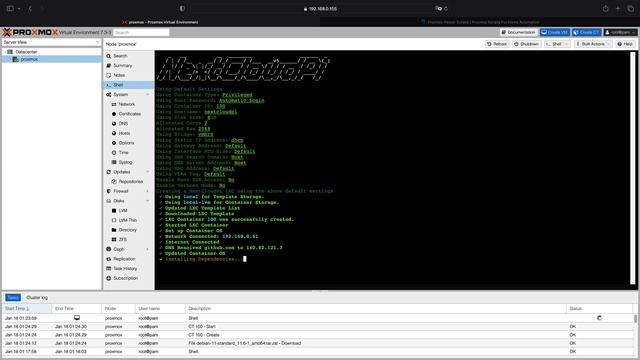Click the ZFS grid icon

(114, 240)
